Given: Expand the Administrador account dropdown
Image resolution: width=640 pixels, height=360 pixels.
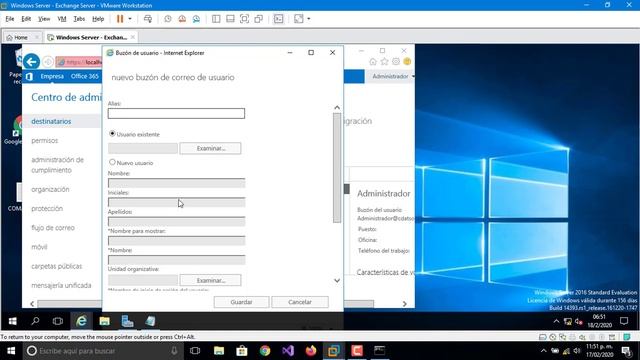Looking at the screenshot, I should (x=393, y=76).
